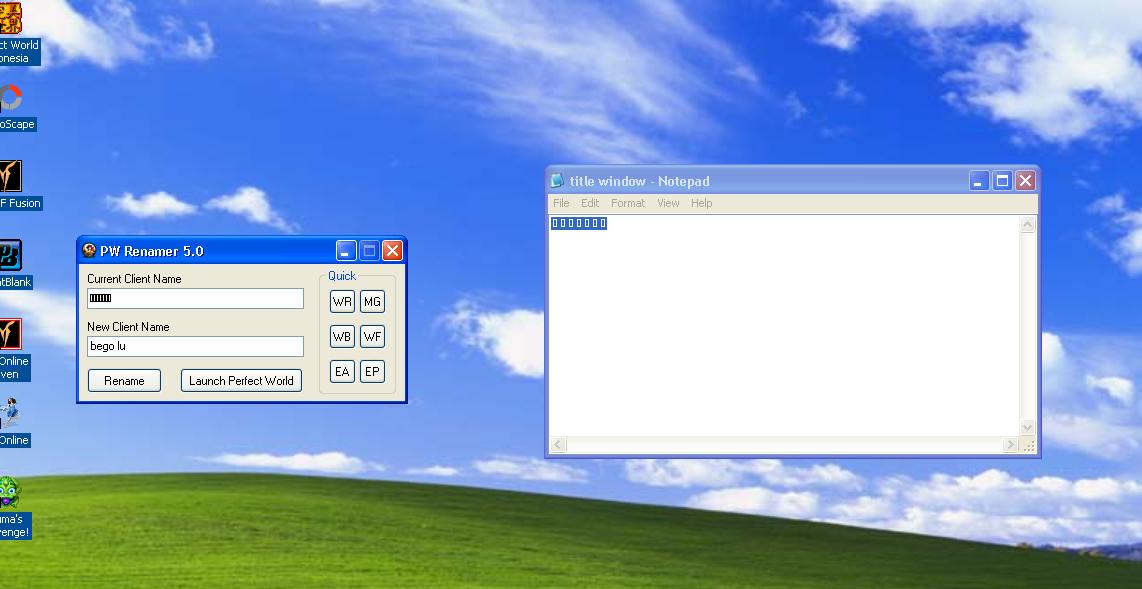Screen dimensions: 1142x589
Task: Open the PointBlank desktop icon
Action: click(10, 256)
